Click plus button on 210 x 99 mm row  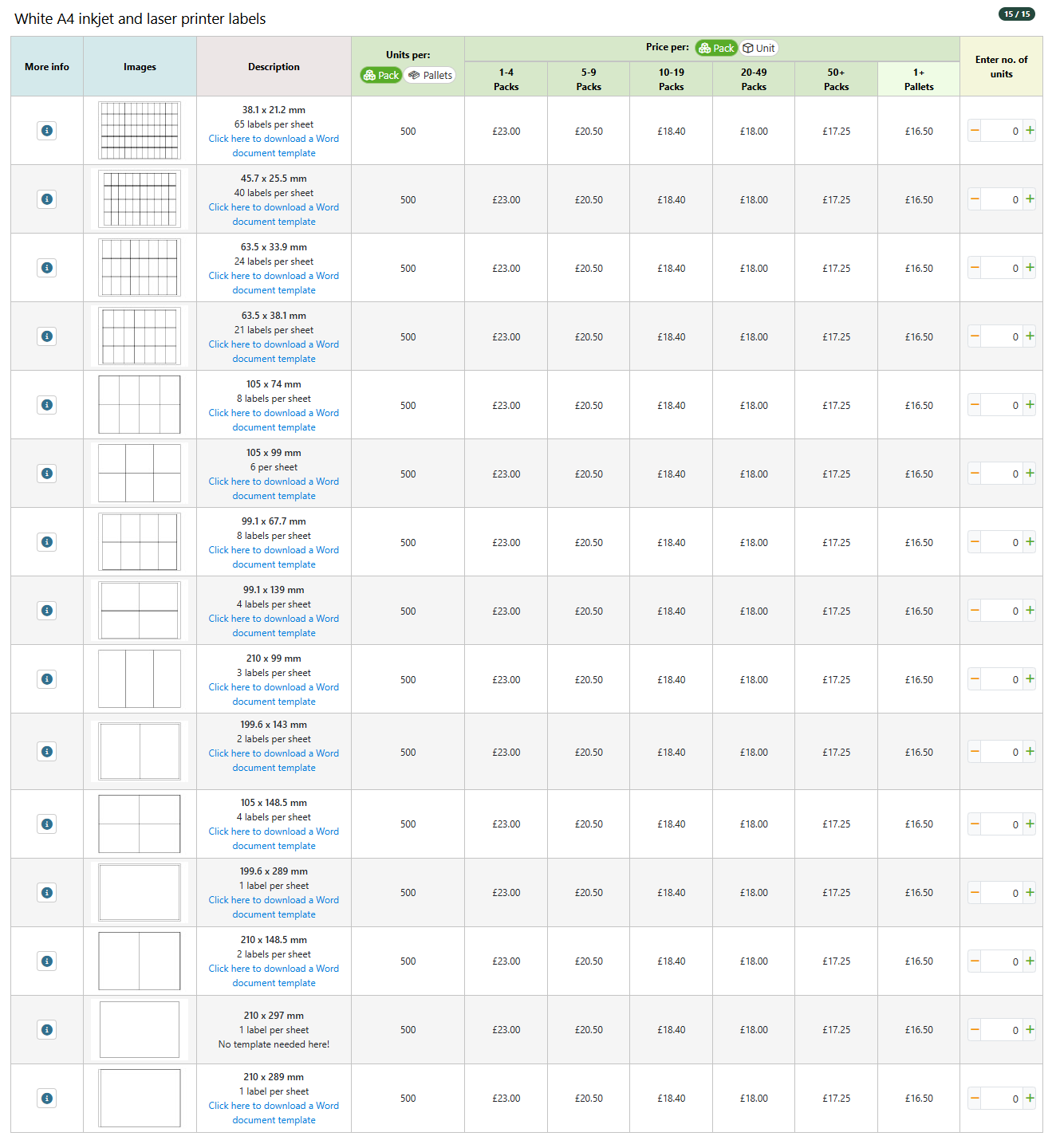click(1030, 678)
